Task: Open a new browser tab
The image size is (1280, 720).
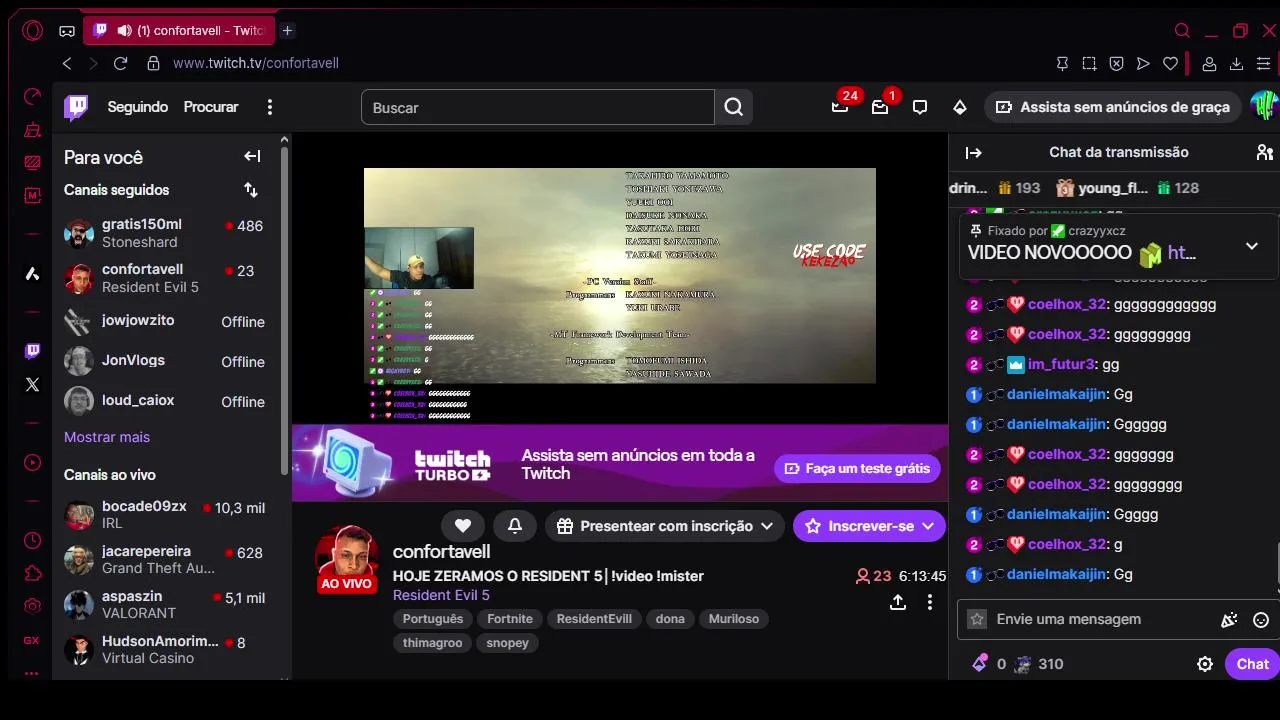Action: pos(287,31)
